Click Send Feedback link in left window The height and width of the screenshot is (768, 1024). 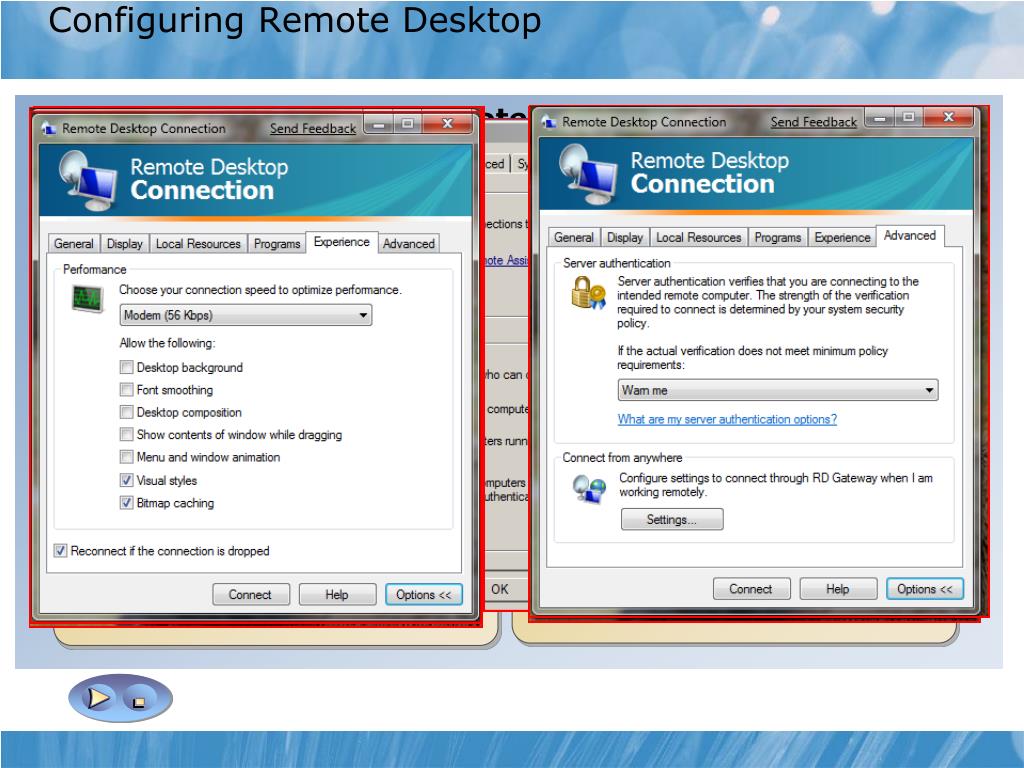(x=313, y=129)
